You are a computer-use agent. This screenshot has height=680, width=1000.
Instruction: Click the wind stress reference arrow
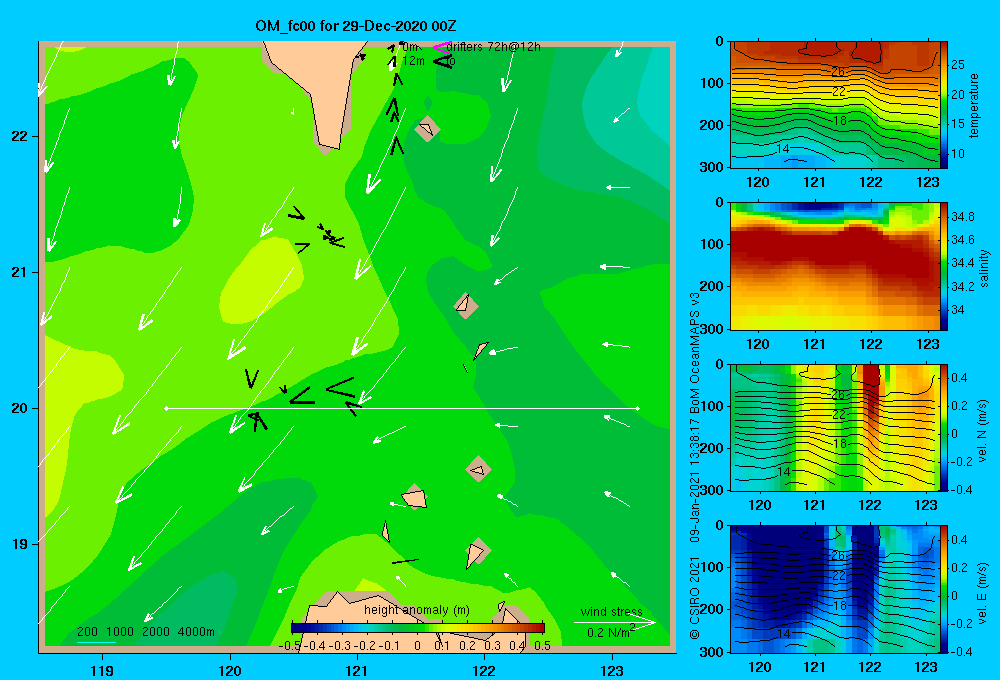click(x=615, y=622)
